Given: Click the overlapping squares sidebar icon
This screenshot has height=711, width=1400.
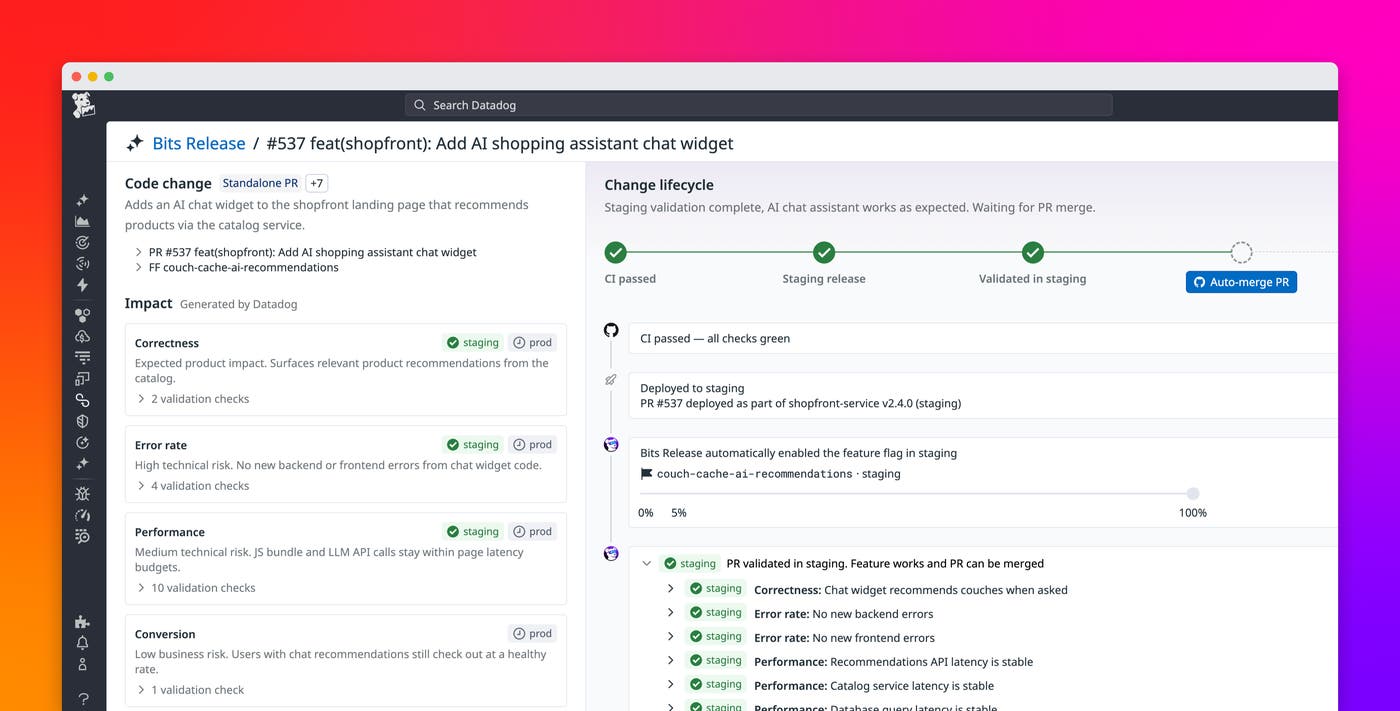Looking at the screenshot, I should pyautogui.click(x=83, y=379).
